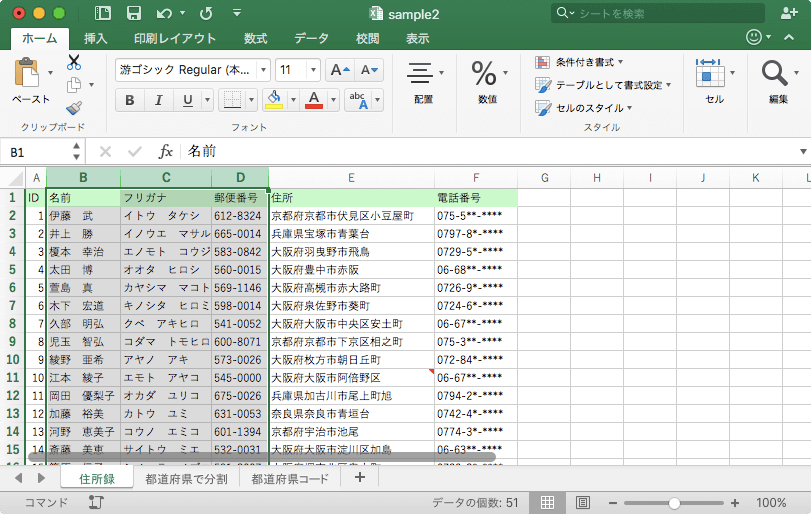
Task: Expand the font color dropdown arrow
Action: tap(333, 100)
